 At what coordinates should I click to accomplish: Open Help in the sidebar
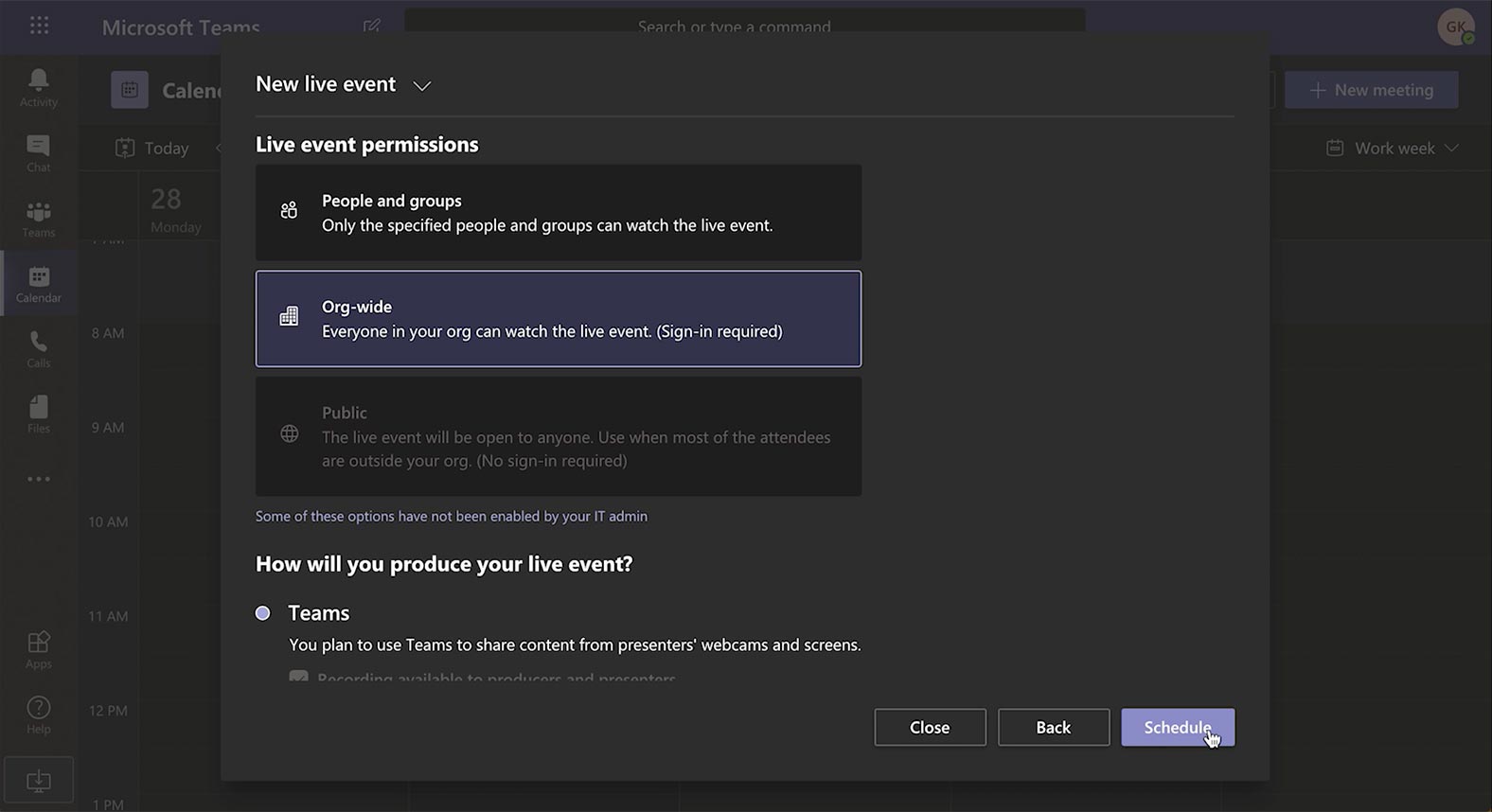(39, 715)
